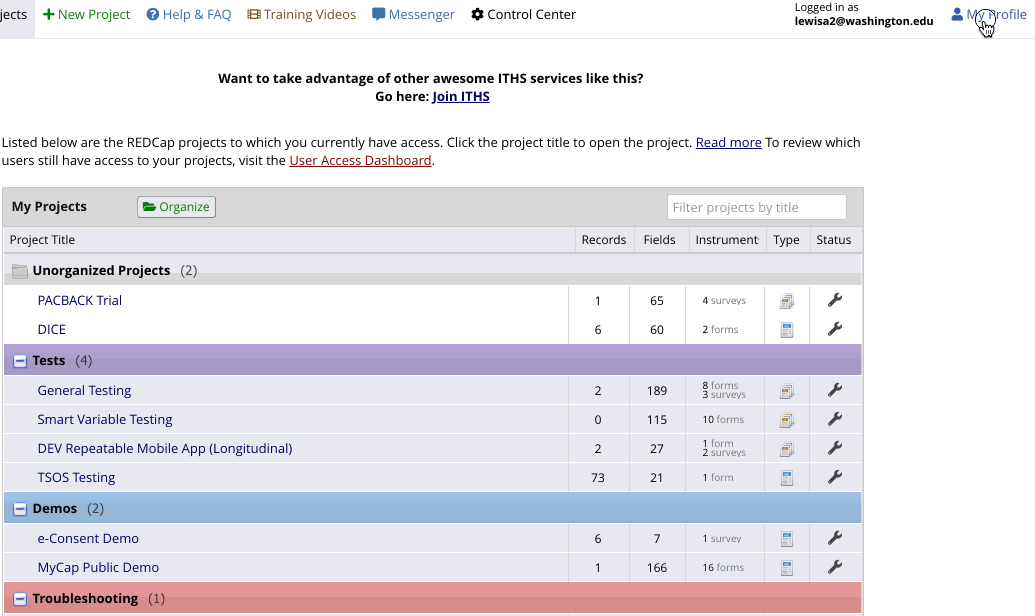Click the DICE wrench status icon

click(x=834, y=329)
